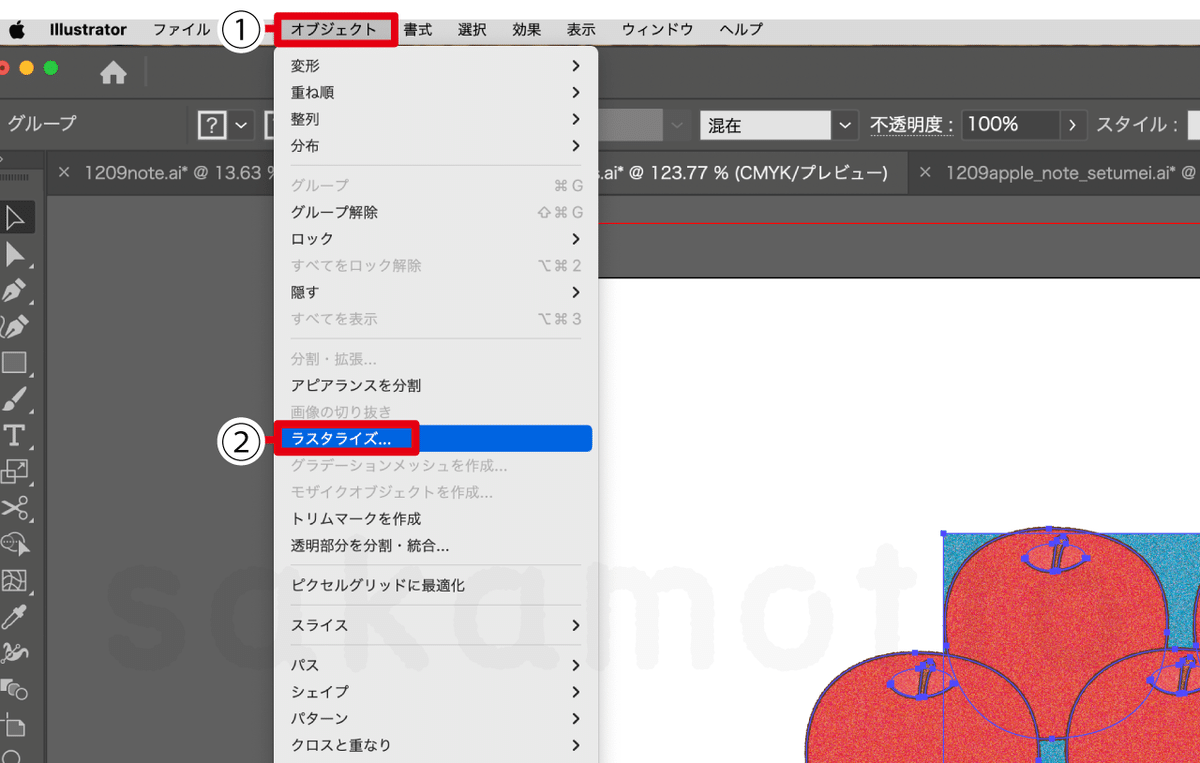The height and width of the screenshot is (763, 1200).
Task: Expand the opacity slider arrow
Action: 1073,125
